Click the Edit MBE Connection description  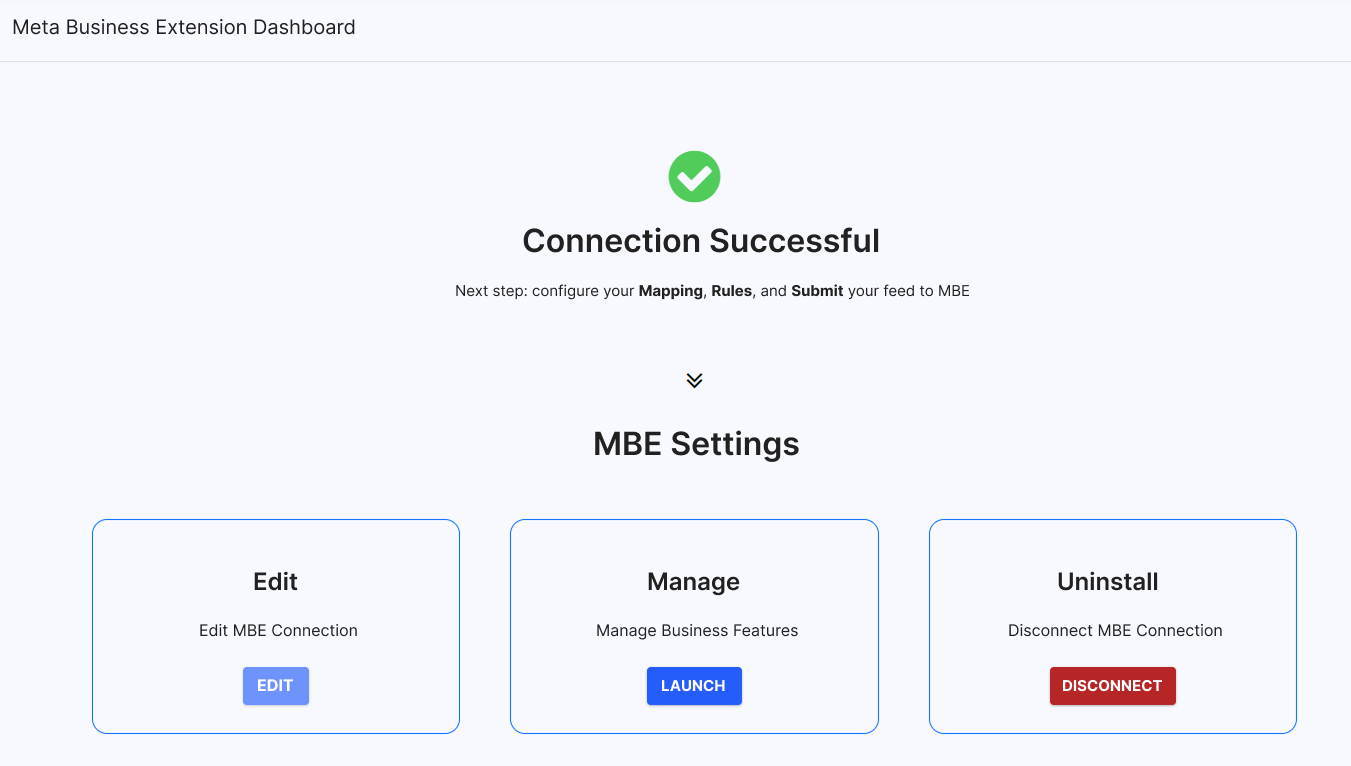[278, 631]
